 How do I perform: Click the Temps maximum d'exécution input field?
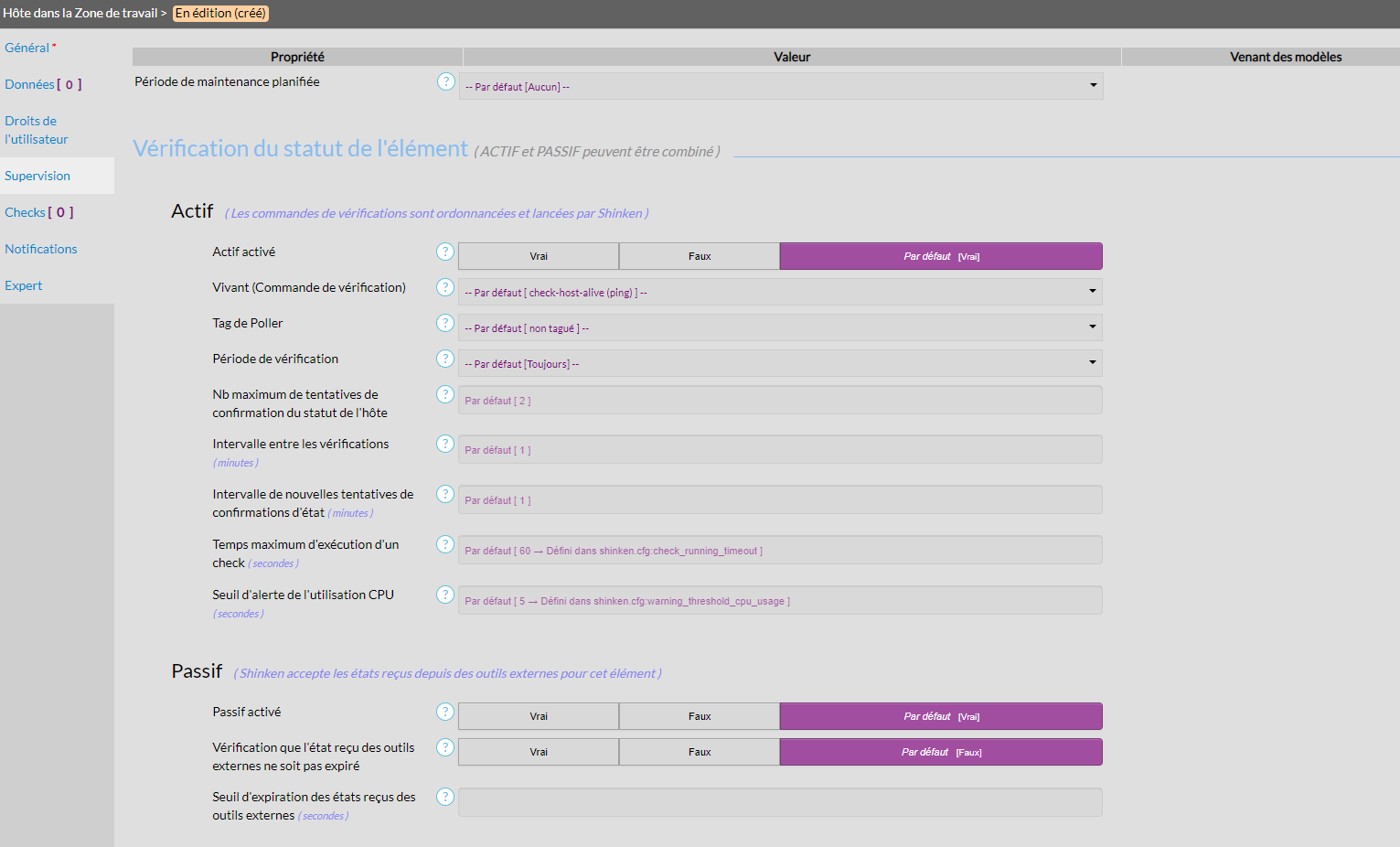click(780, 551)
